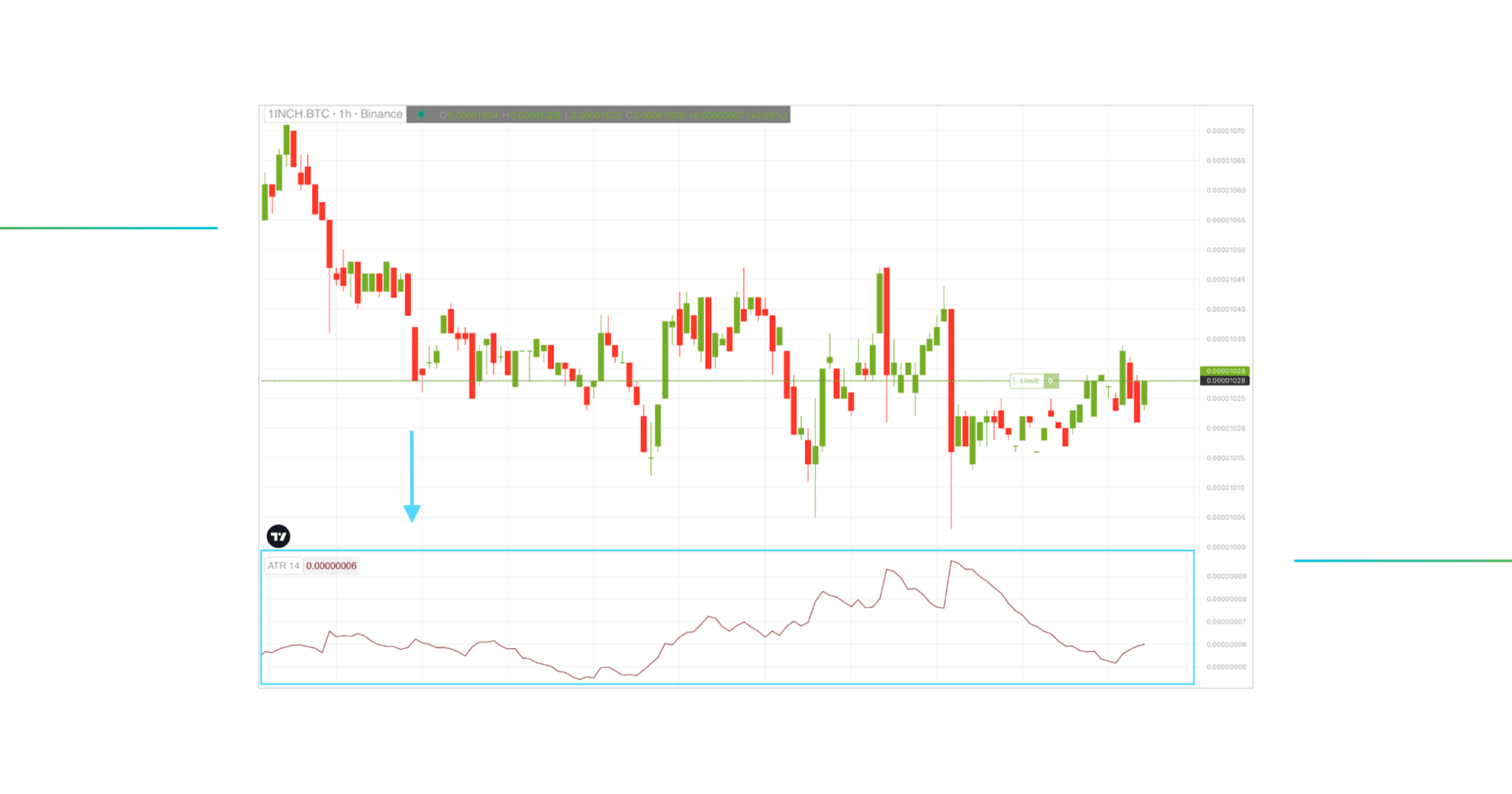The image size is (1512, 794).
Task: Select the ATR 14 indicator label
Action: pos(283,566)
